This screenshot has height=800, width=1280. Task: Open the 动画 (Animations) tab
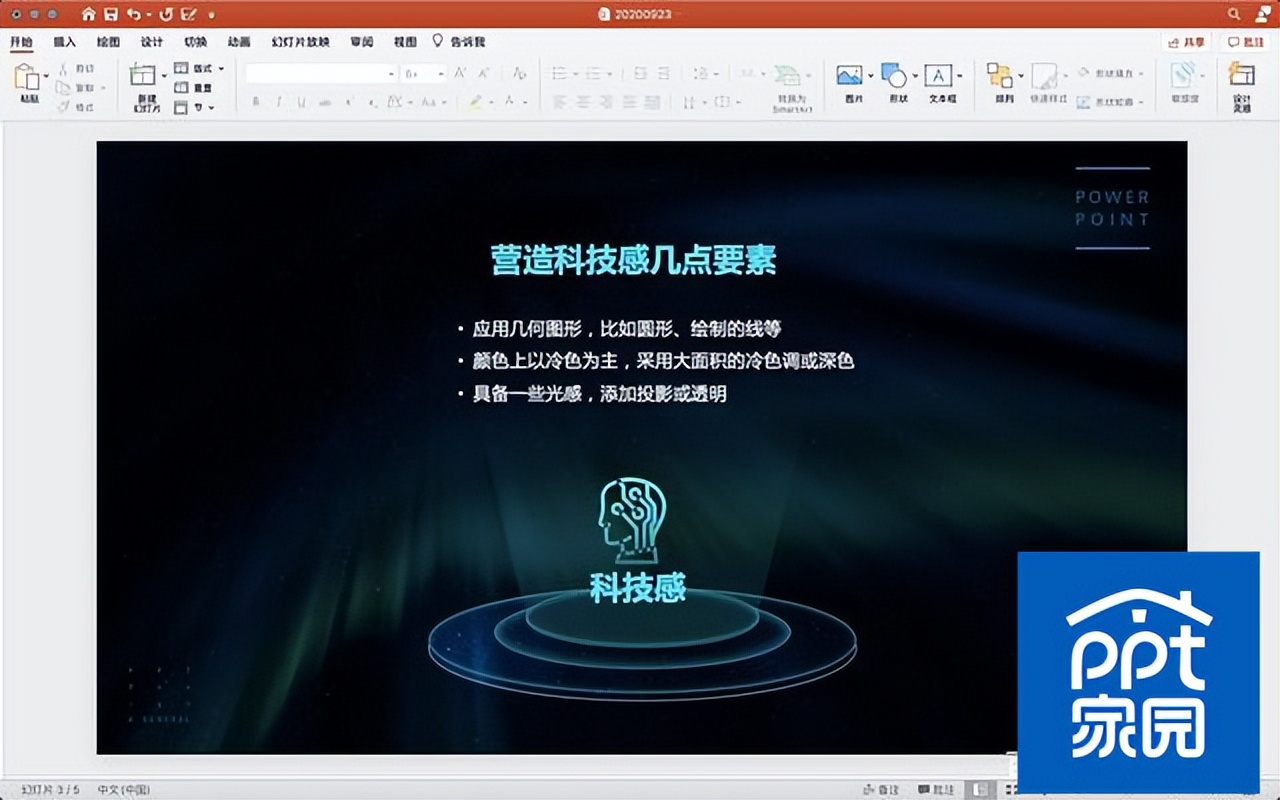(238, 42)
